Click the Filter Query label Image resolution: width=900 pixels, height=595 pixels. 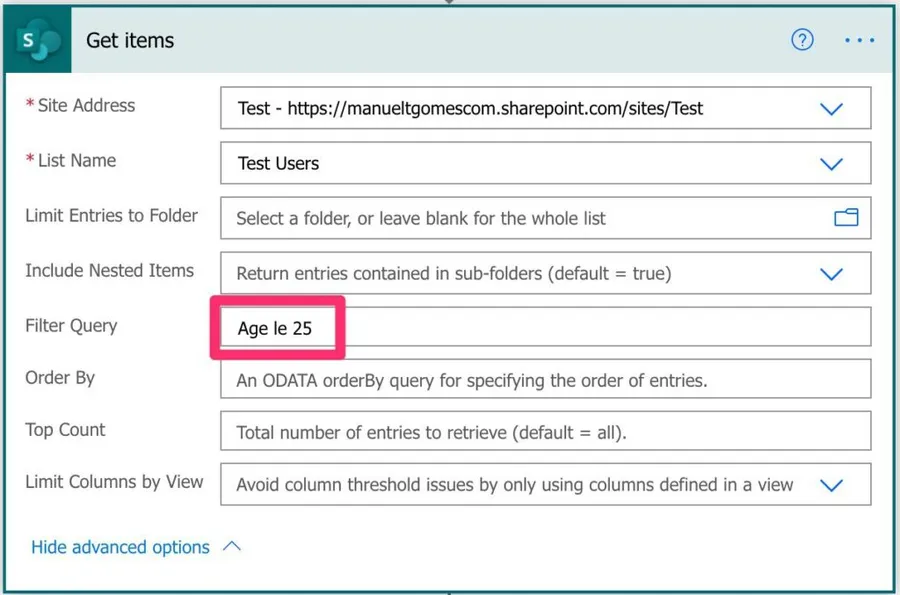(71, 326)
